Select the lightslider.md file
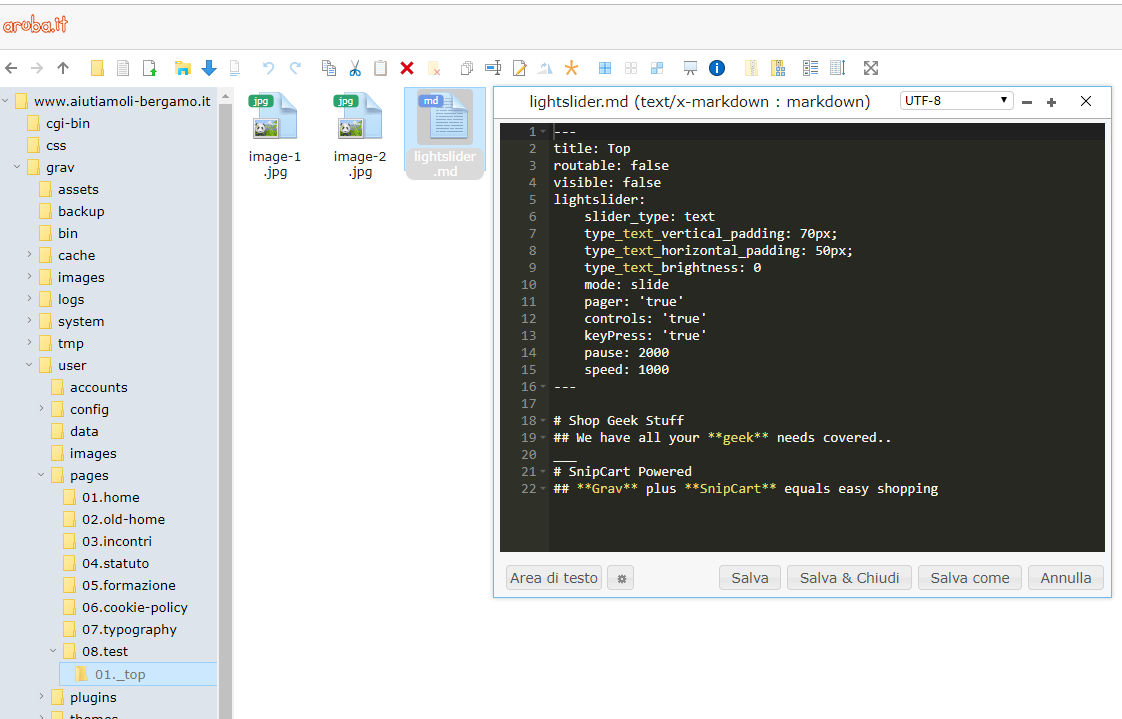The height and width of the screenshot is (719, 1122). click(445, 134)
